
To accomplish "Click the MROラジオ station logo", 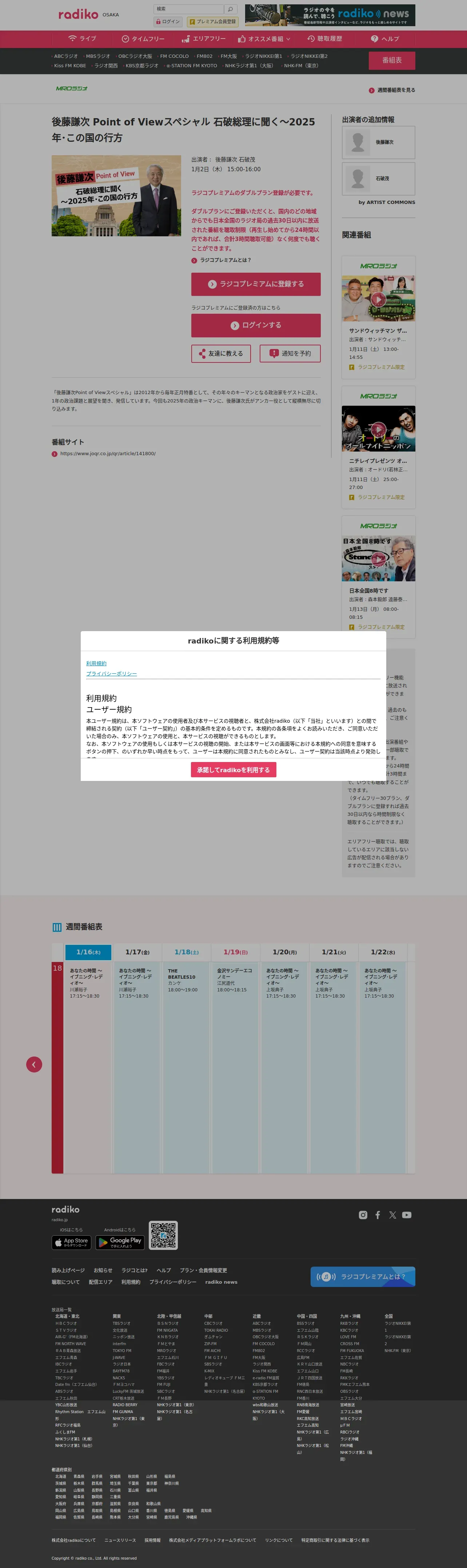I will click(x=72, y=89).
